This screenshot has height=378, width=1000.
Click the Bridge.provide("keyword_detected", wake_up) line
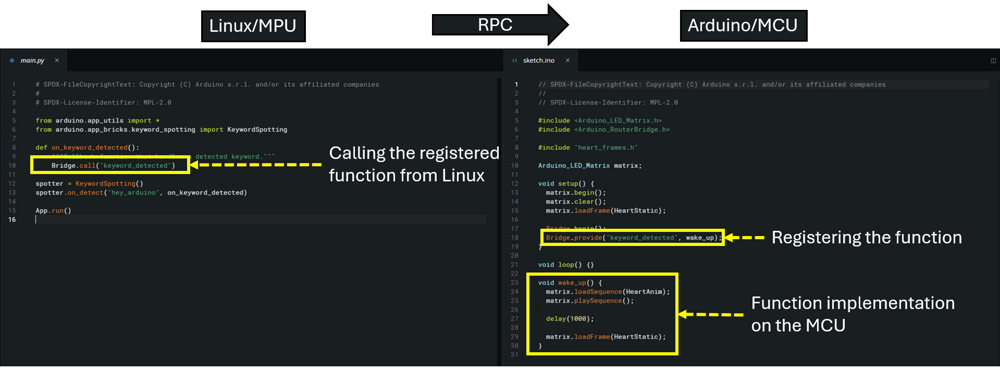633,238
